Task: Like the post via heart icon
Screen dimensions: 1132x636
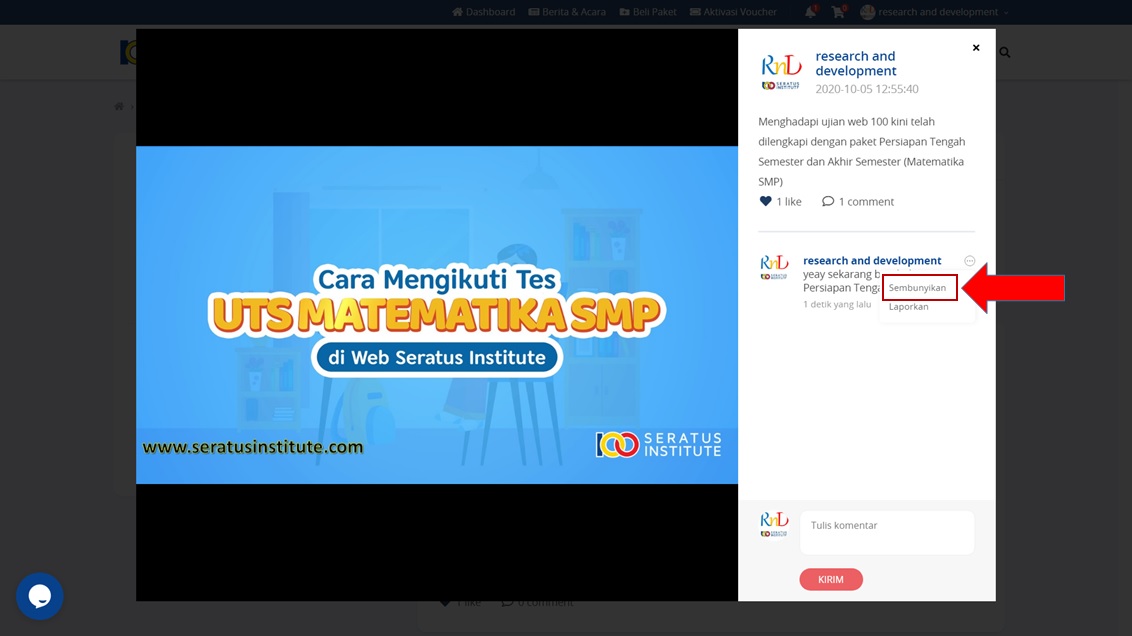Action: pyautogui.click(x=765, y=201)
